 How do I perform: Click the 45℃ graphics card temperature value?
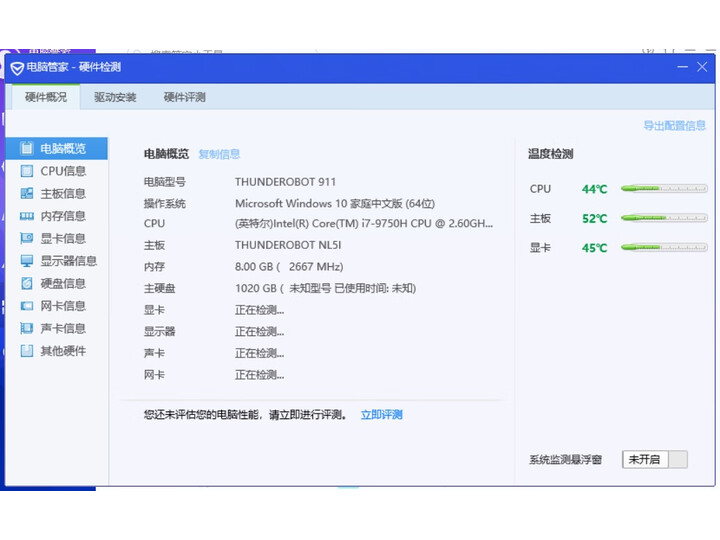(594, 248)
